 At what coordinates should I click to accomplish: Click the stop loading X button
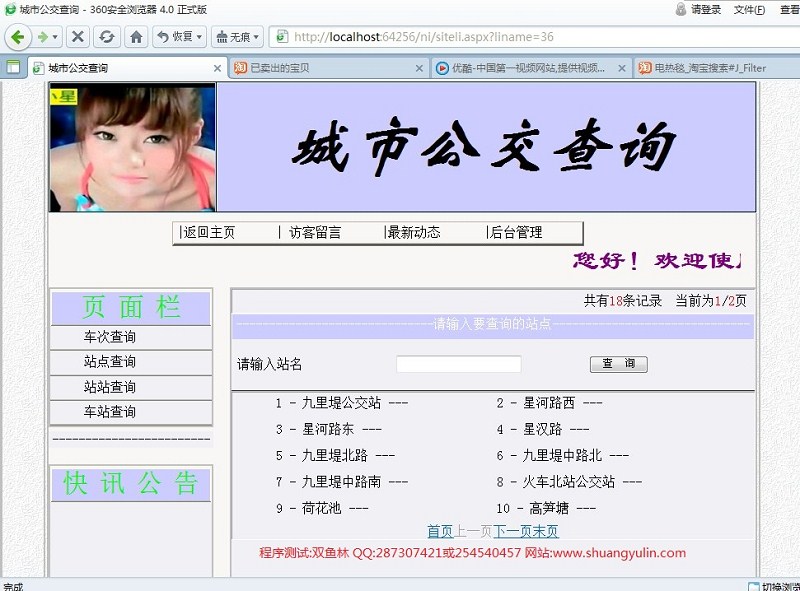point(77,37)
